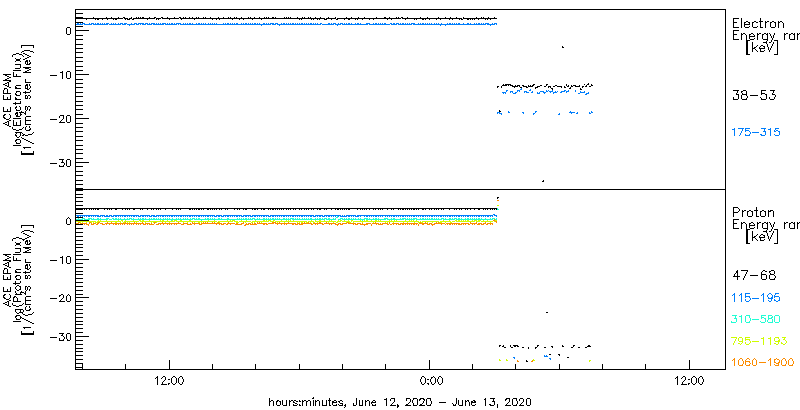Click the -10 tick label on electron axis
The image size is (800, 410).
(62, 74)
